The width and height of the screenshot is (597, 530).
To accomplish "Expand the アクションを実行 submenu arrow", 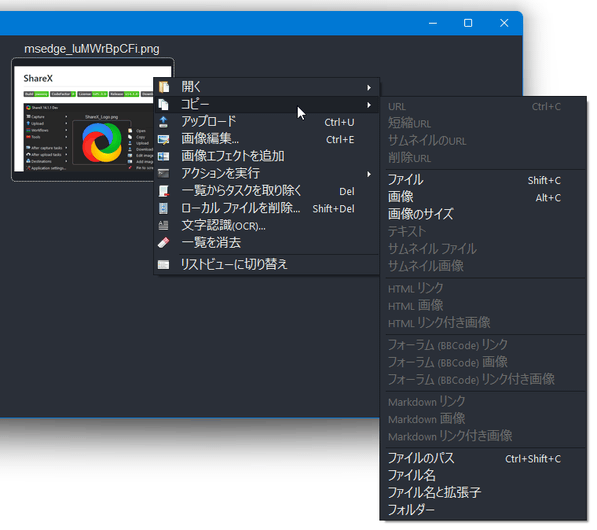I will (369, 174).
